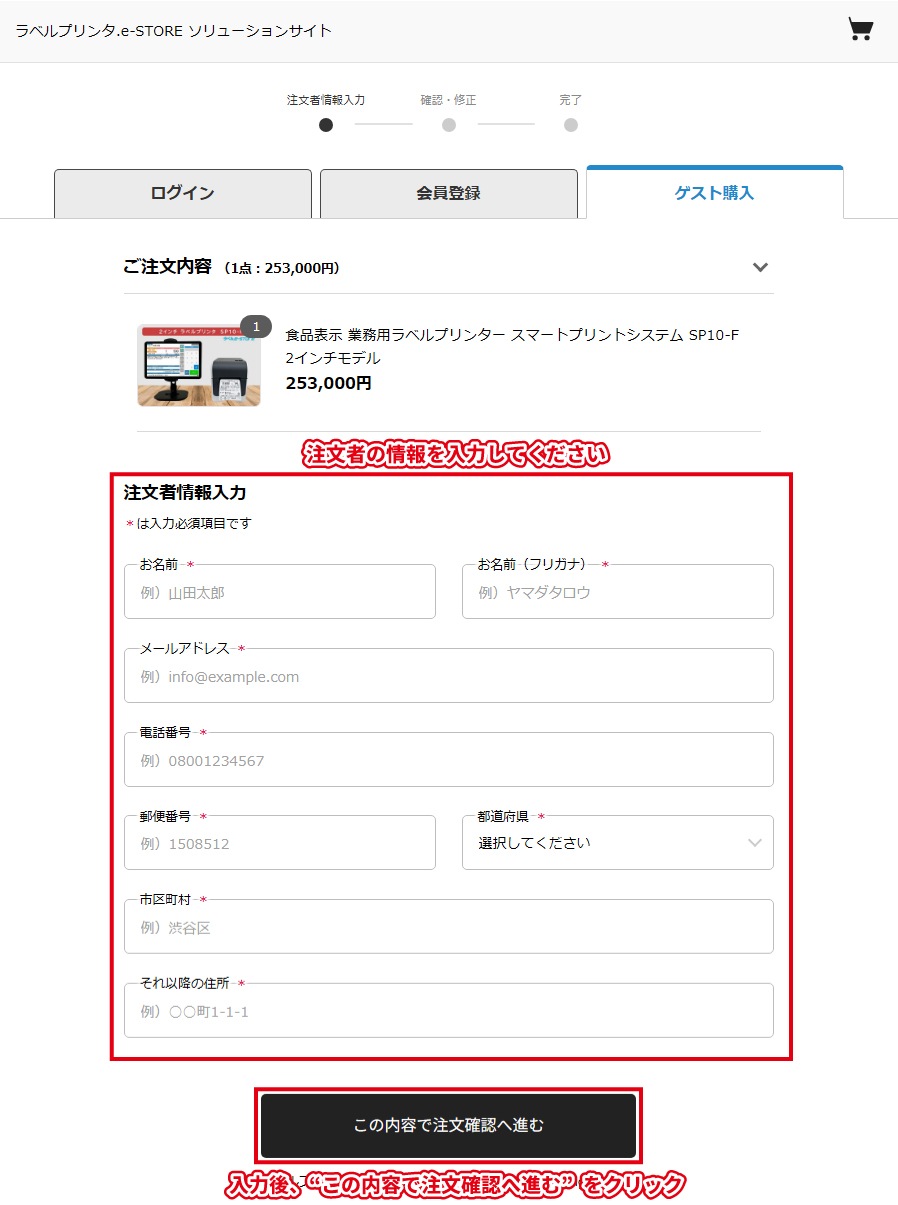Click the quantity badge 1 on product image

pos(256,327)
